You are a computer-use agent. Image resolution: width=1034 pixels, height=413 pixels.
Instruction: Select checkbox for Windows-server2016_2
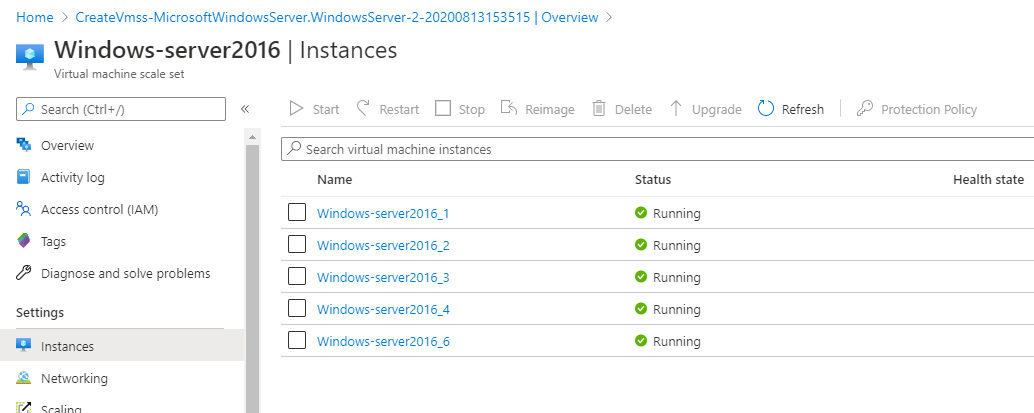coord(297,244)
